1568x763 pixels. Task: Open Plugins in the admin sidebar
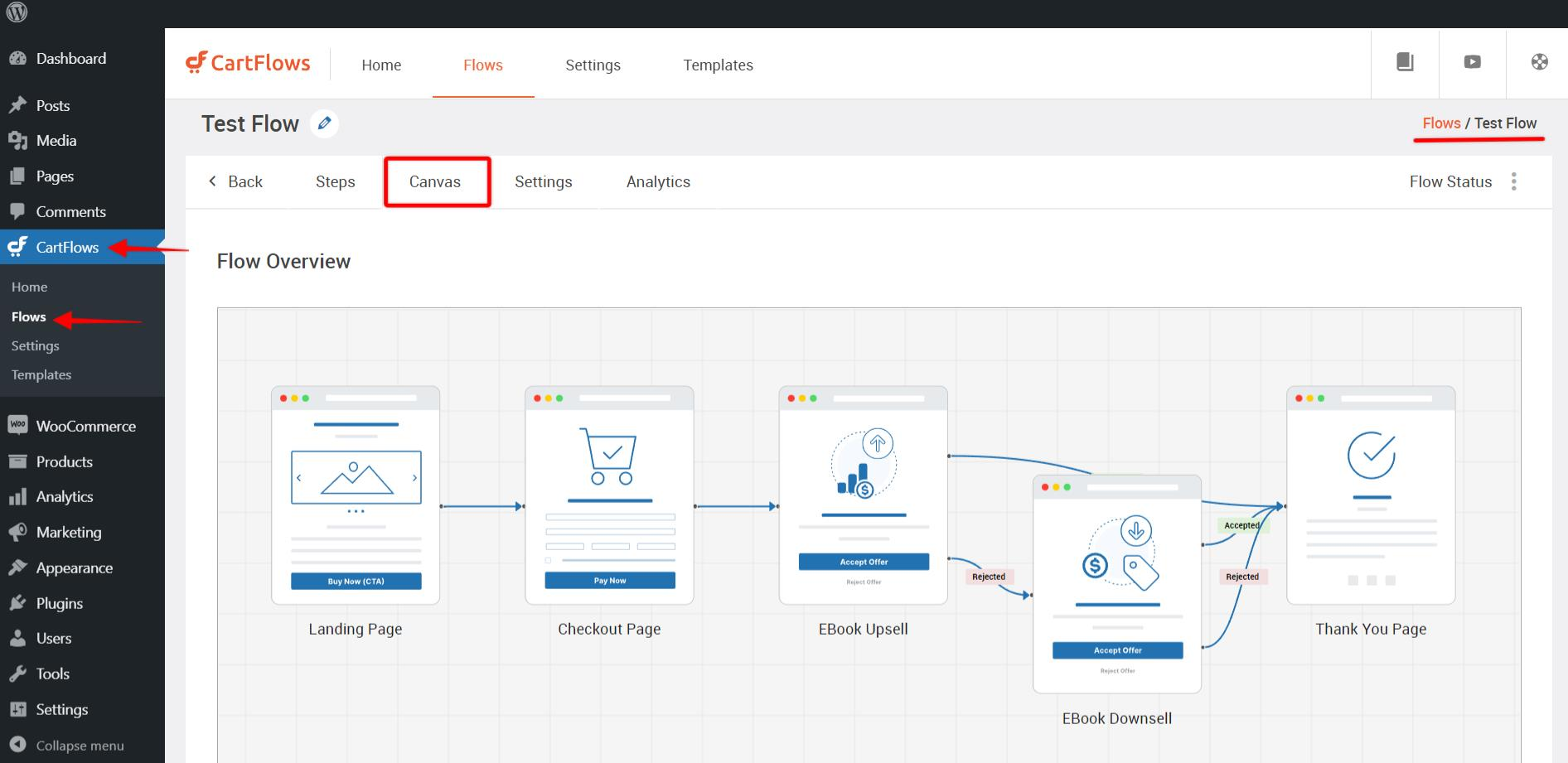(59, 603)
